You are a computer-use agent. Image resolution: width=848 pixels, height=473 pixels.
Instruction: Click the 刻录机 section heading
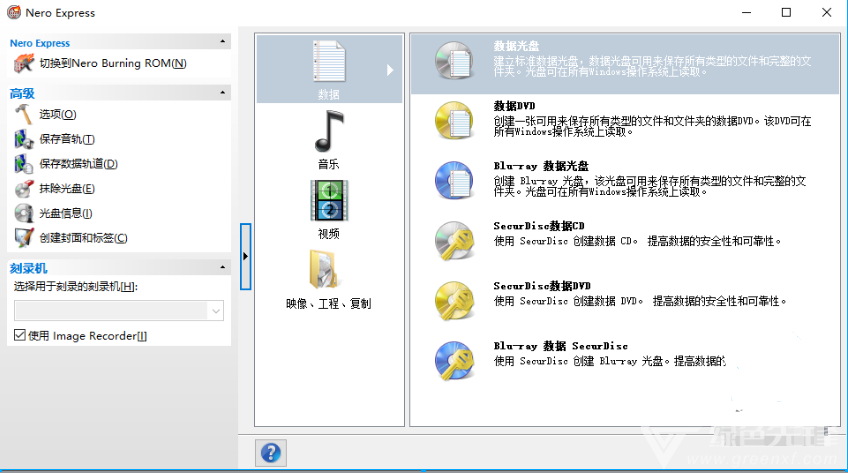29,268
